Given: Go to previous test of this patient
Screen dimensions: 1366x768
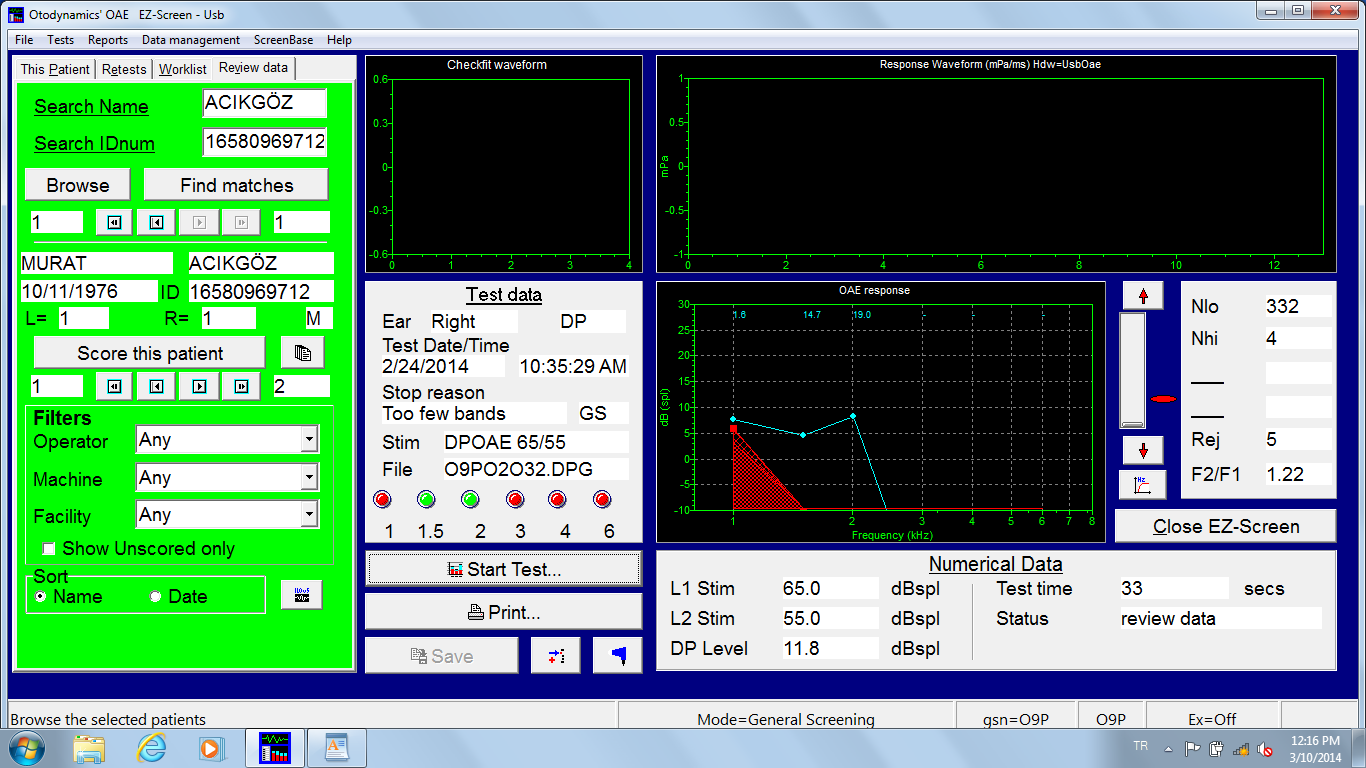Looking at the screenshot, I should click(155, 386).
